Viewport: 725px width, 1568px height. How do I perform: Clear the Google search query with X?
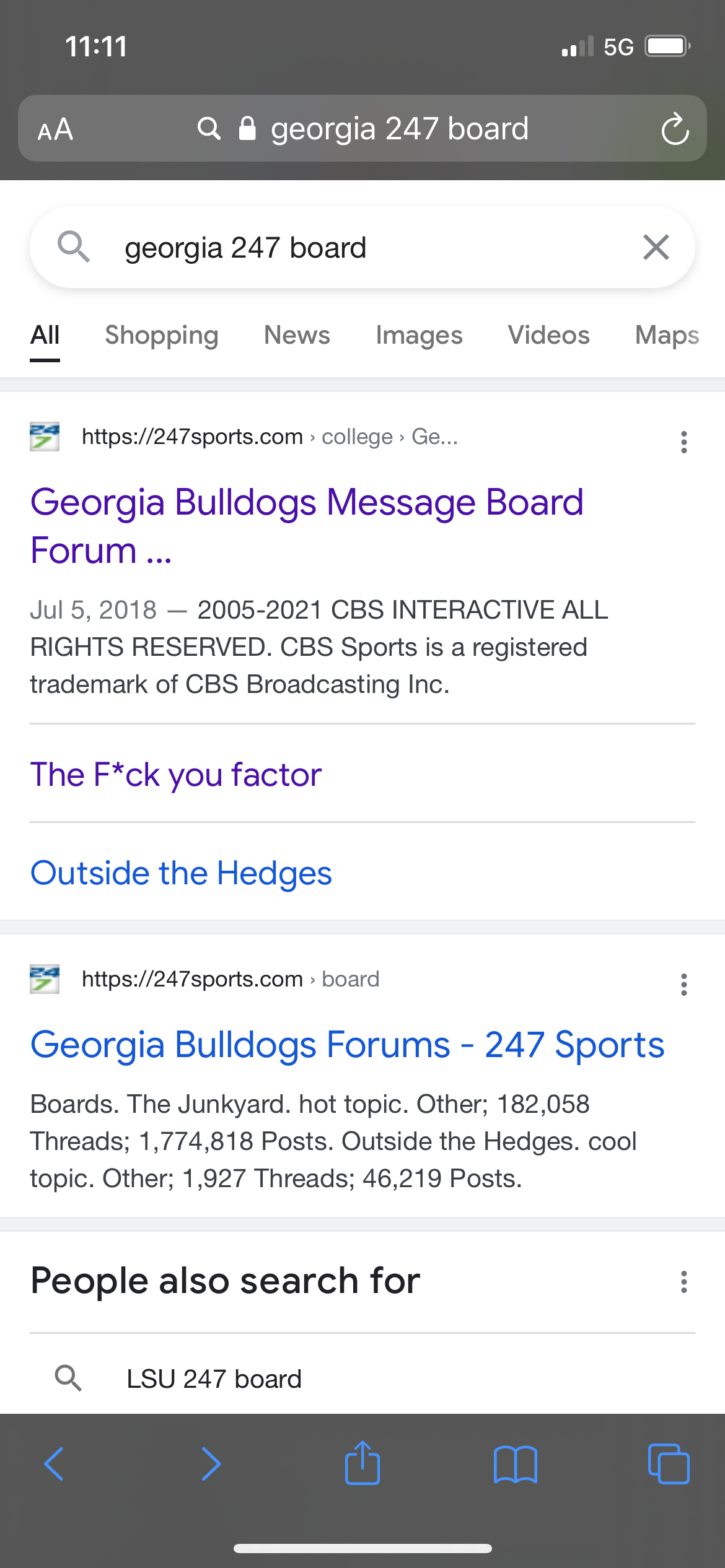point(656,247)
